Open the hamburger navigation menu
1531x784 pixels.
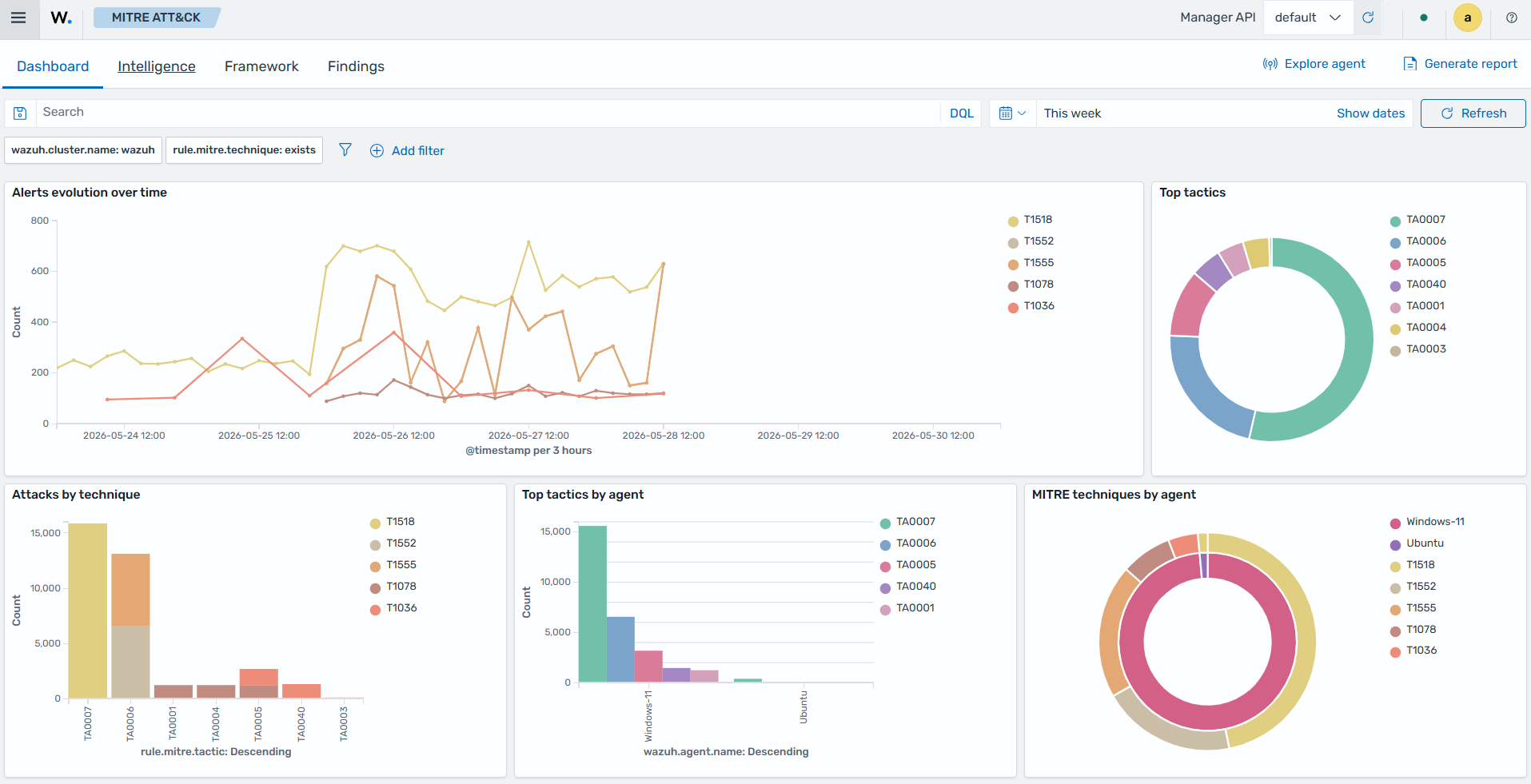[18, 18]
